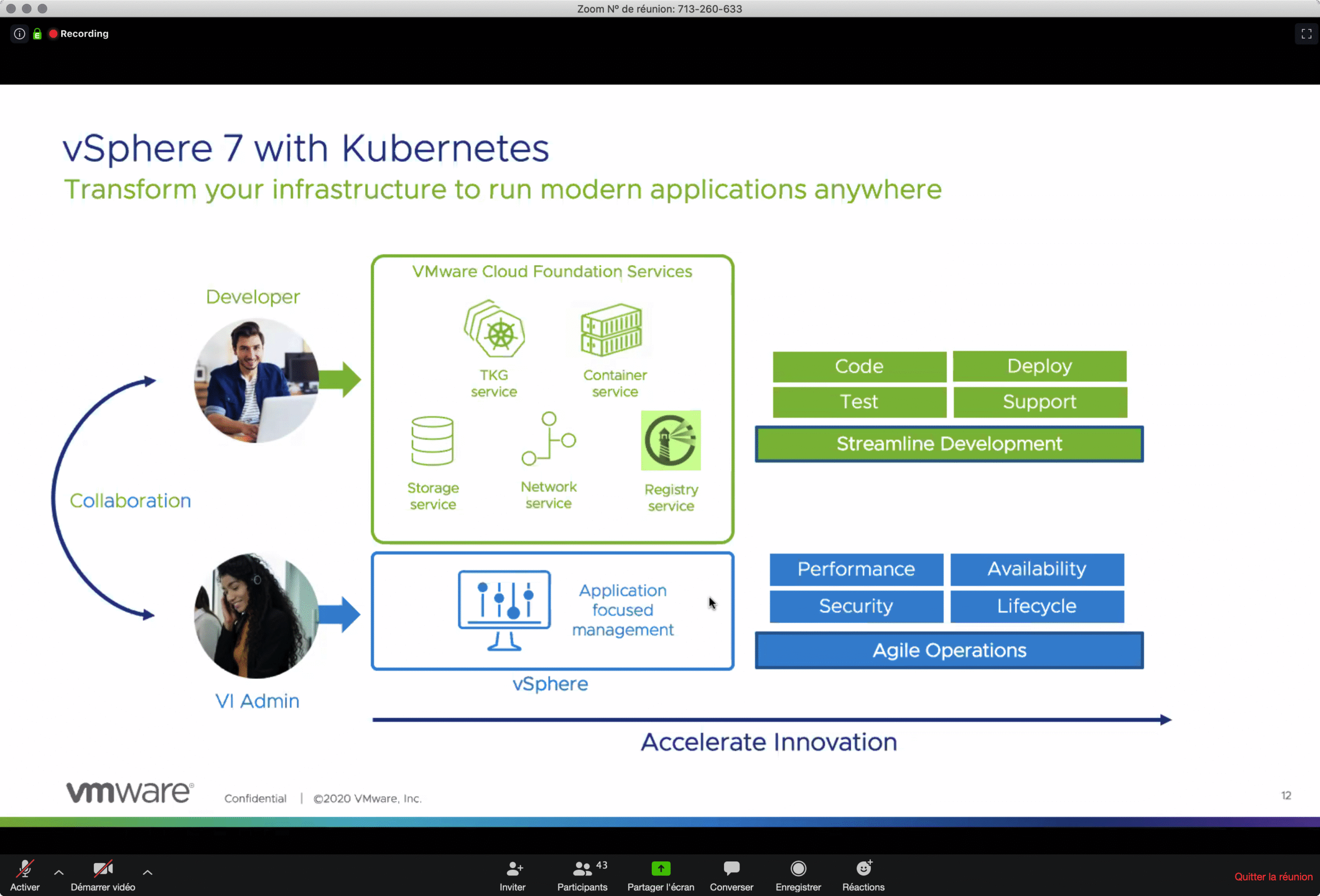Start camera with Démarrer vidéo
Screen dimensions: 1320x896
point(103,874)
